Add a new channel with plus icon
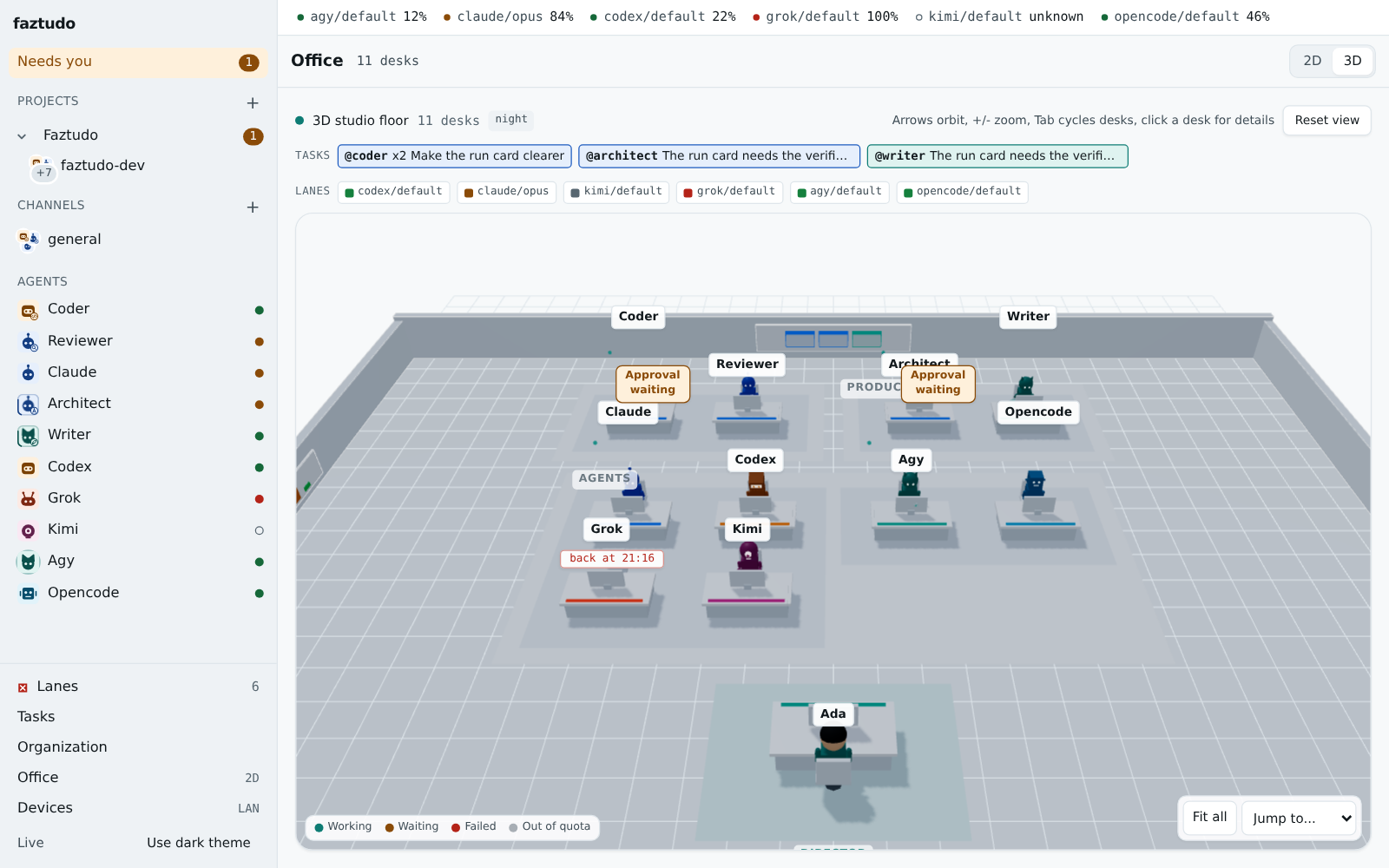Viewport: 1389px width, 868px height. coord(253,207)
